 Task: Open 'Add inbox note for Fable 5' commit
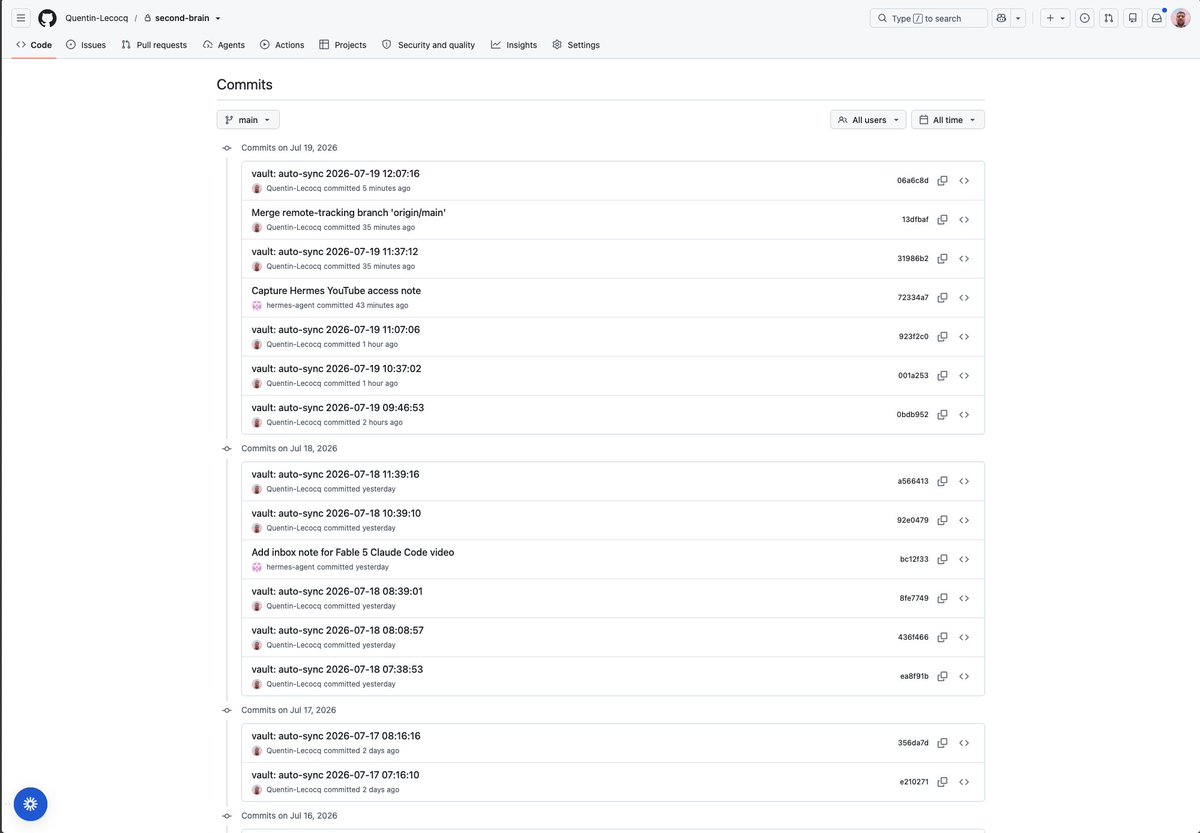[353, 552]
